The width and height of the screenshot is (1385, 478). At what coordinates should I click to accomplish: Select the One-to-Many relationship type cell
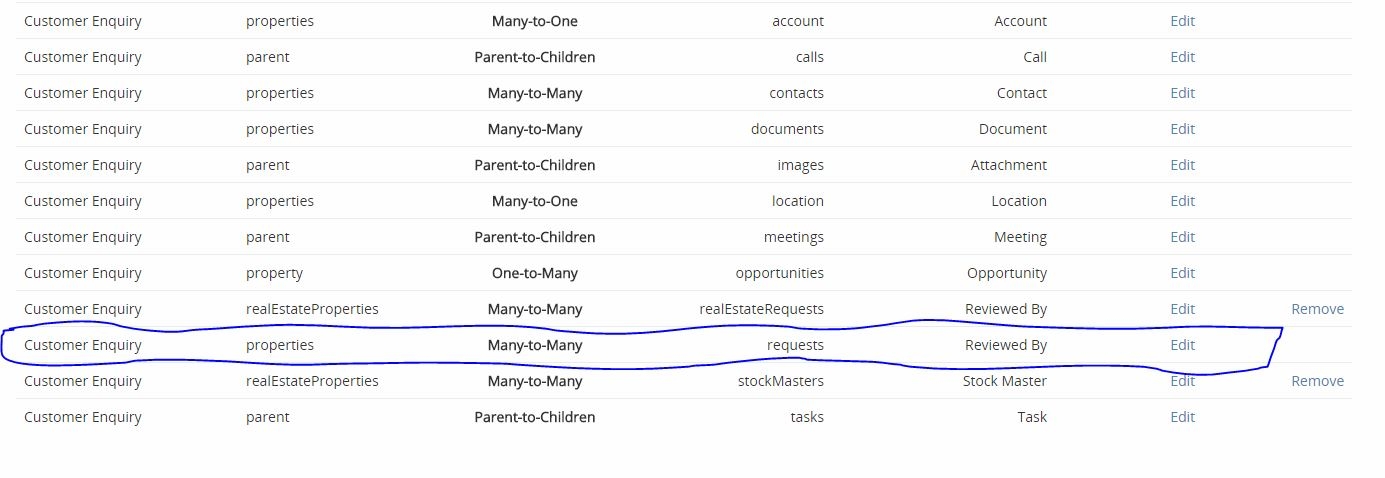[535, 273]
